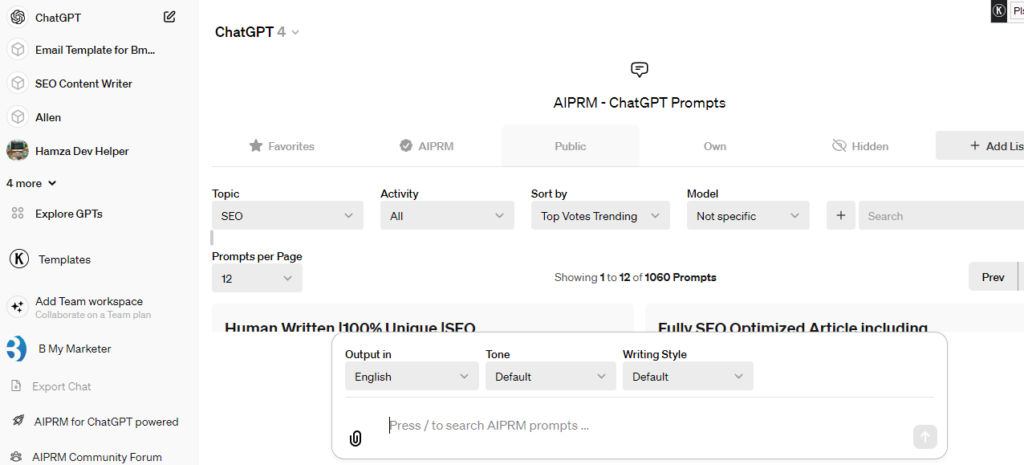This screenshot has width=1024, height=465.
Task: Click the Templates K icon in sidebar
Action: tap(18, 259)
